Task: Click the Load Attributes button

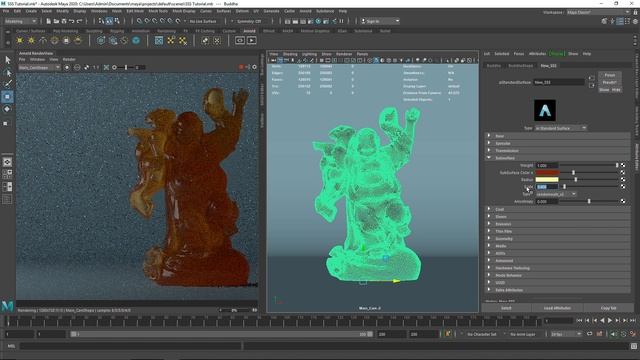Action: pyautogui.click(x=557, y=308)
